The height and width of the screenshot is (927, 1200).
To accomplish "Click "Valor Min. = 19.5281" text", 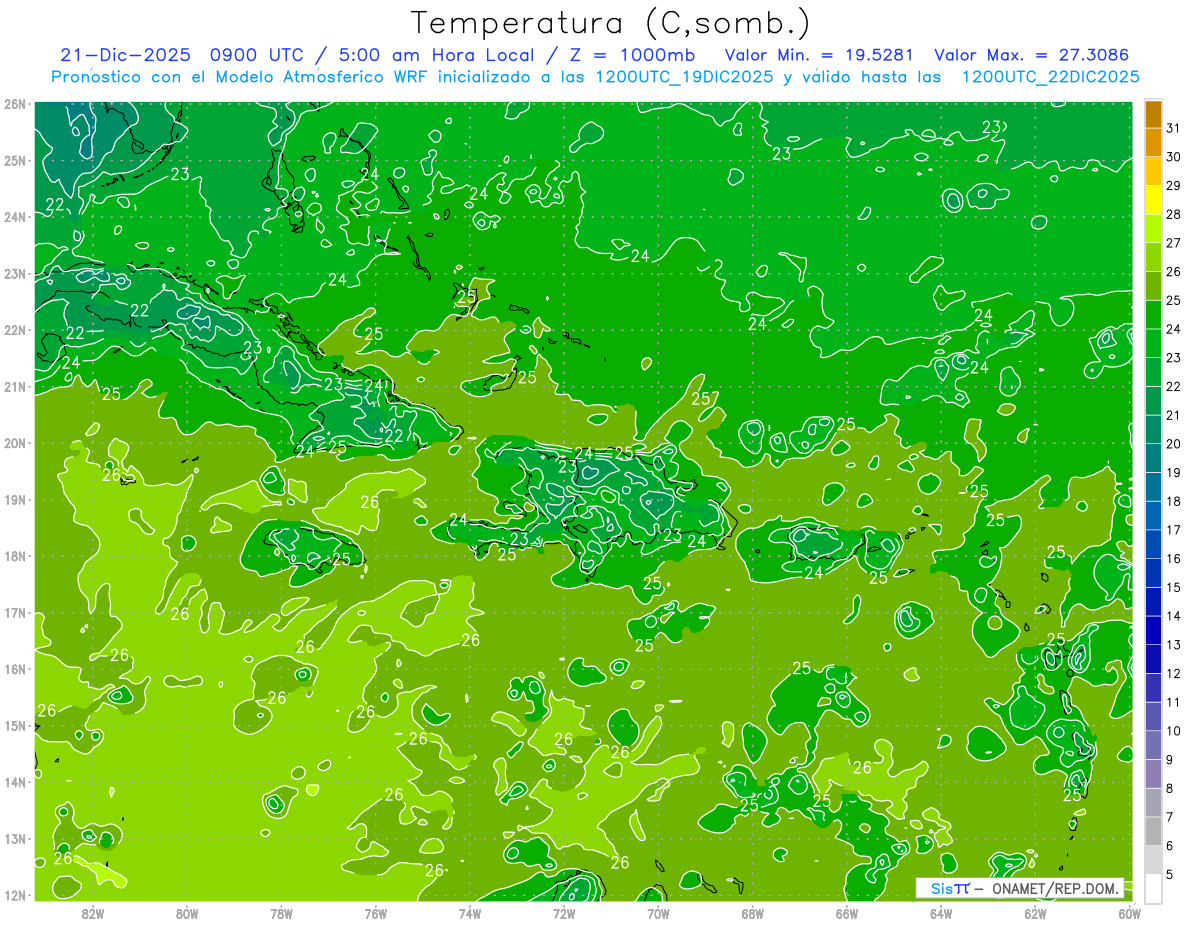I will [819, 55].
